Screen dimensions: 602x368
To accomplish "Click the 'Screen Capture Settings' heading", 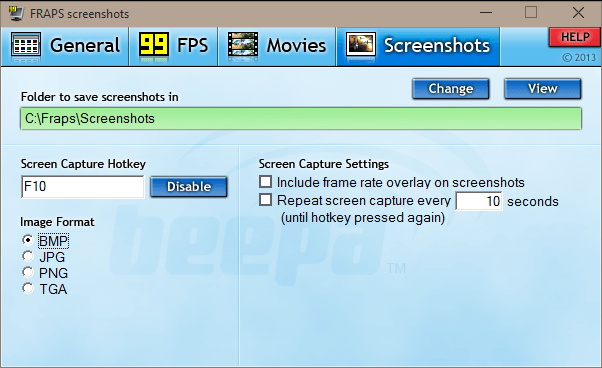I will click(x=324, y=164).
